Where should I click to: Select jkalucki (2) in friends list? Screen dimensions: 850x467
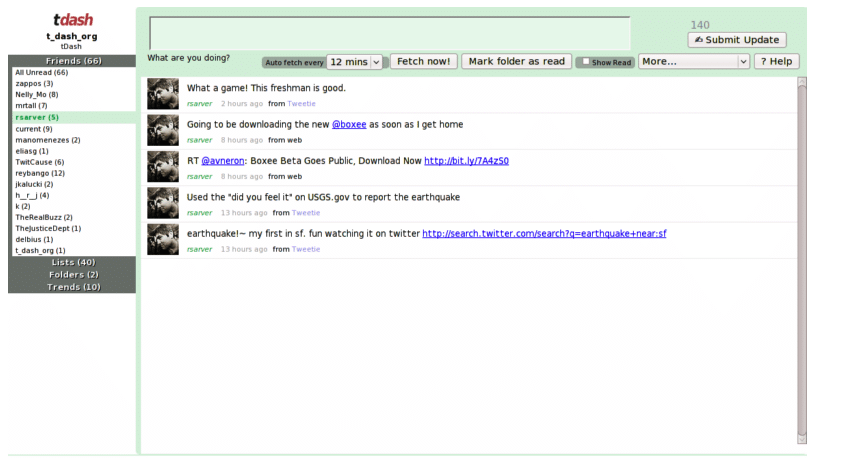pyautogui.click(x=34, y=184)
